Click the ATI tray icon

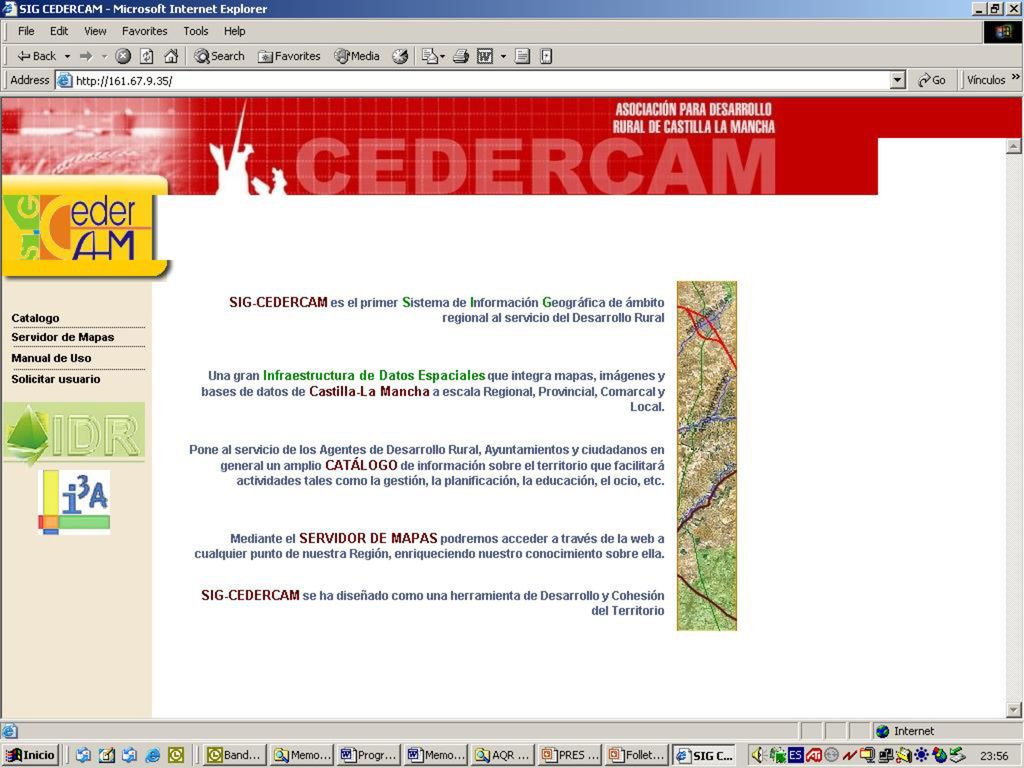coord(814,756)
